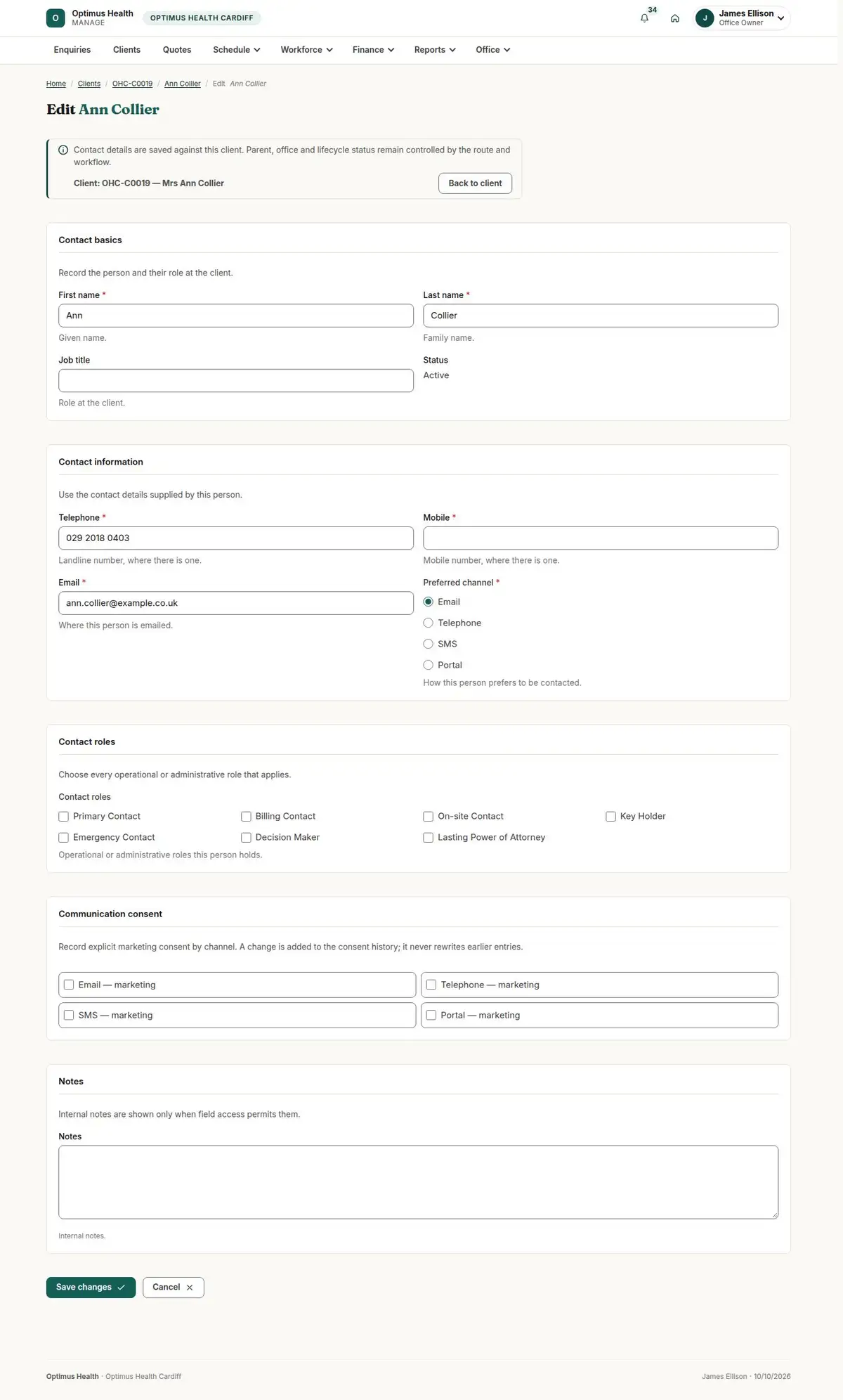The image size is (843, 1400).
Task: Click the home icon in header
Action: point(674,18)
